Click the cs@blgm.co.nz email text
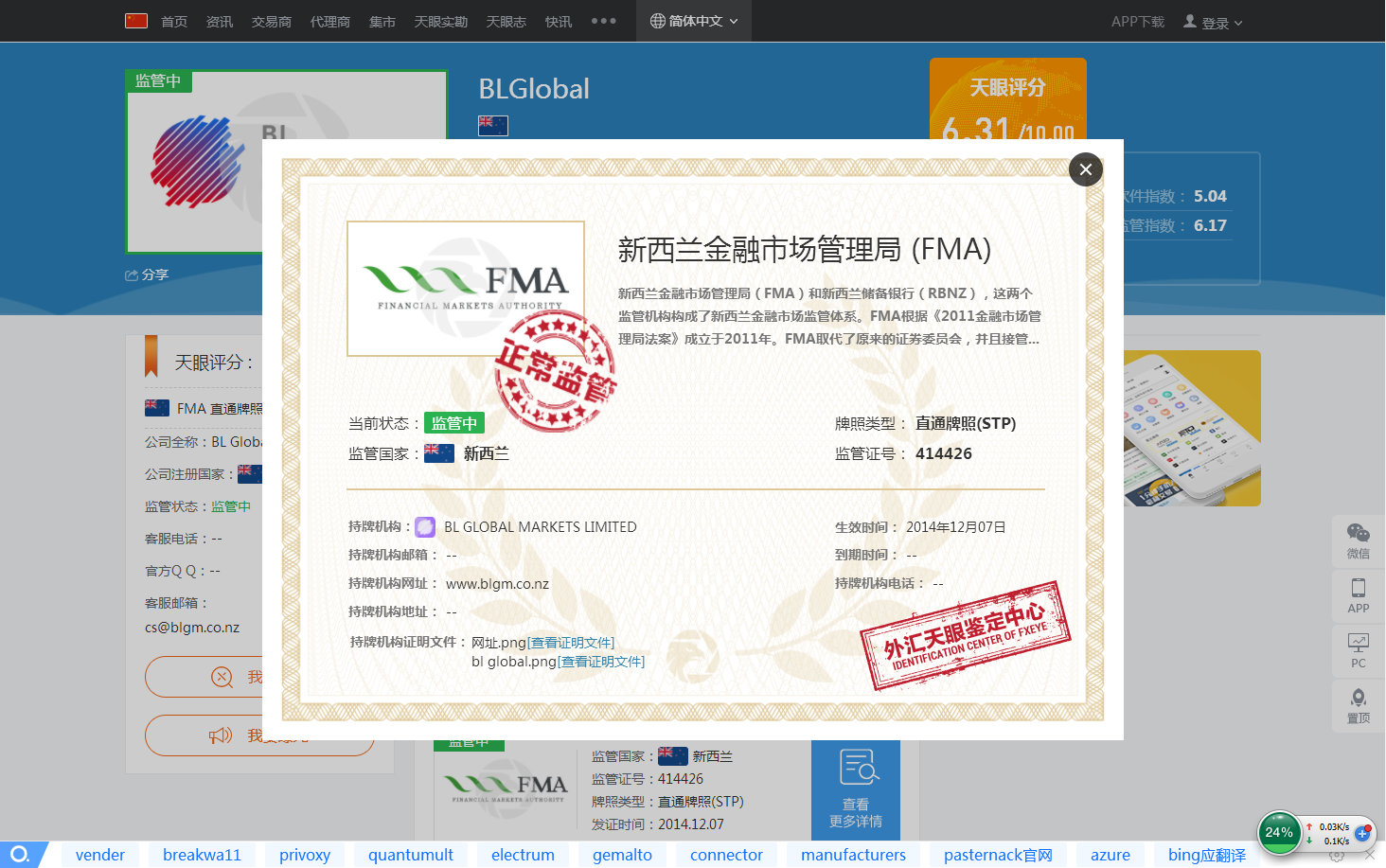Image resolution: width=1386 pixels, height=868 pixels. 192,628
